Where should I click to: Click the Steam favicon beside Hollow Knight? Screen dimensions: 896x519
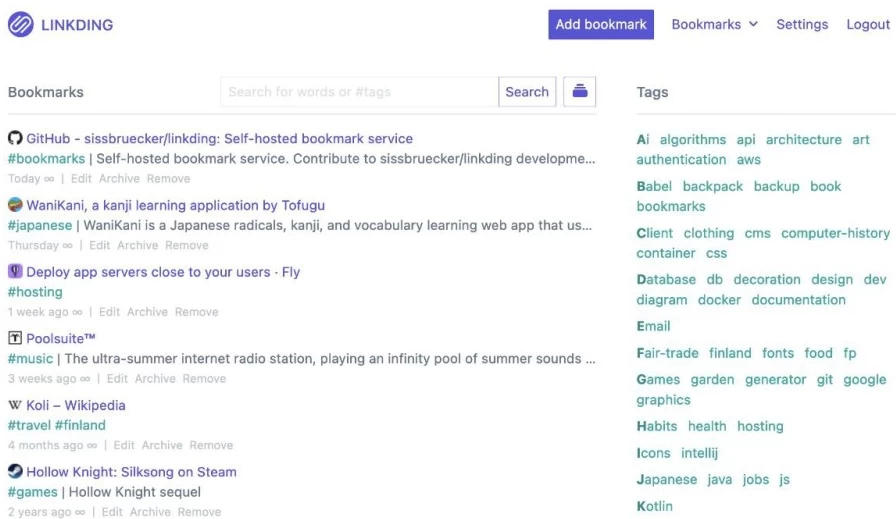point(15,472)
